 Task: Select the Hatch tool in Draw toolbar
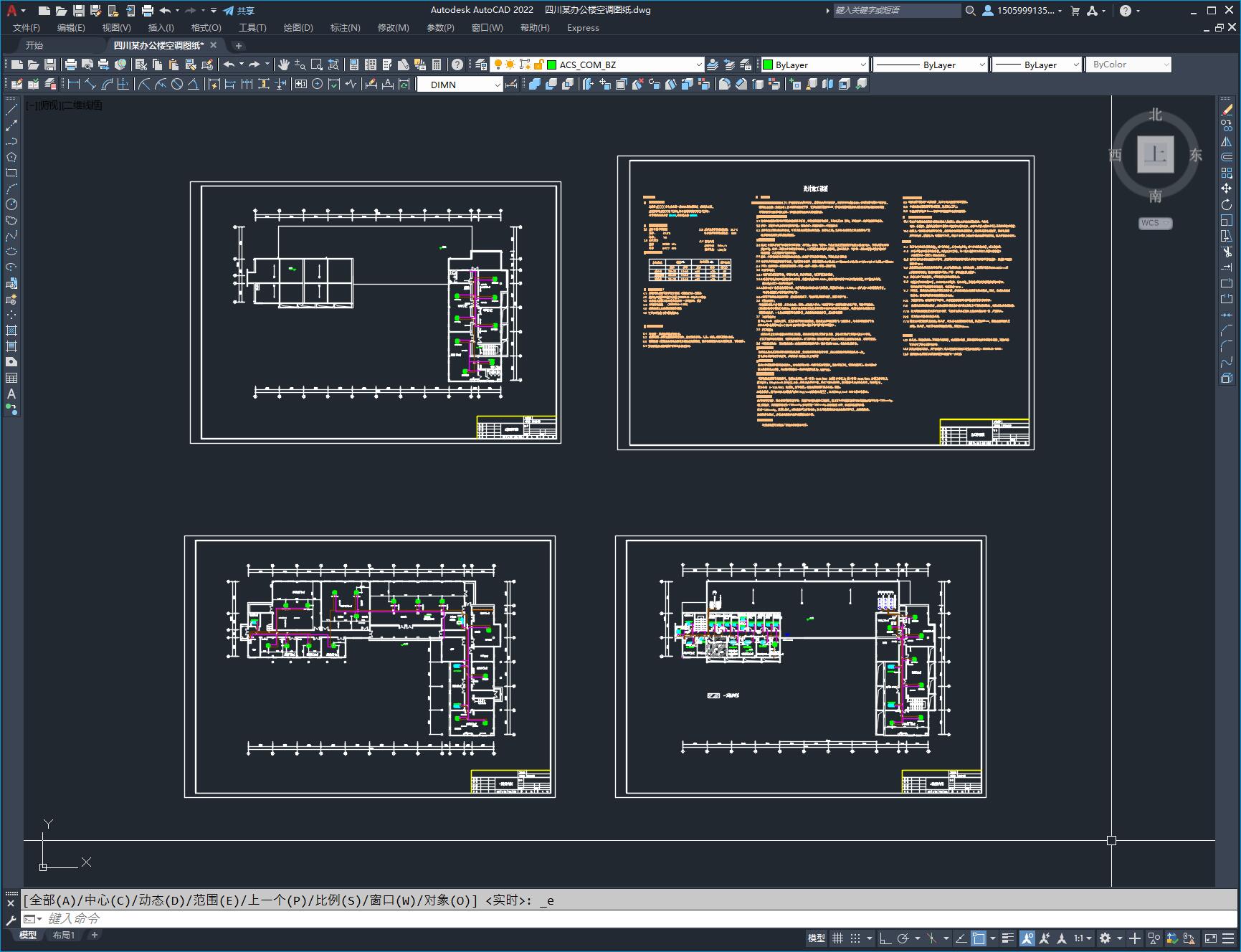click(x=11, y=330)
